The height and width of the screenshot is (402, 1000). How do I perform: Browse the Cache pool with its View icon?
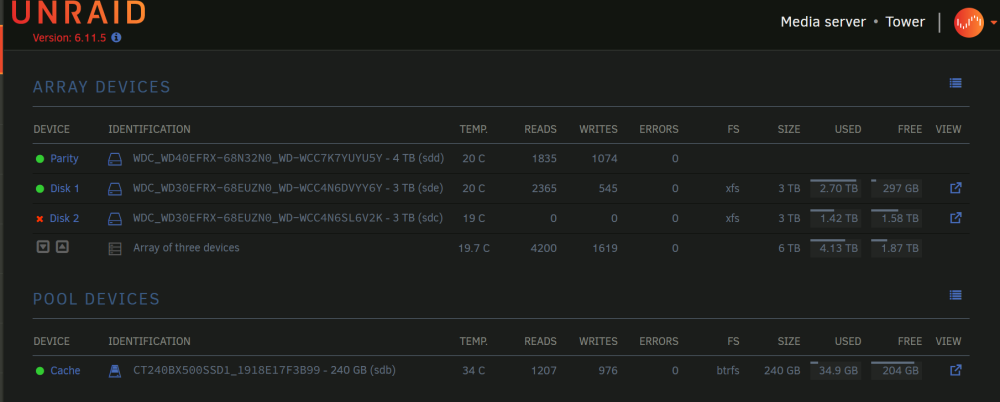click(x=955, y=370)
